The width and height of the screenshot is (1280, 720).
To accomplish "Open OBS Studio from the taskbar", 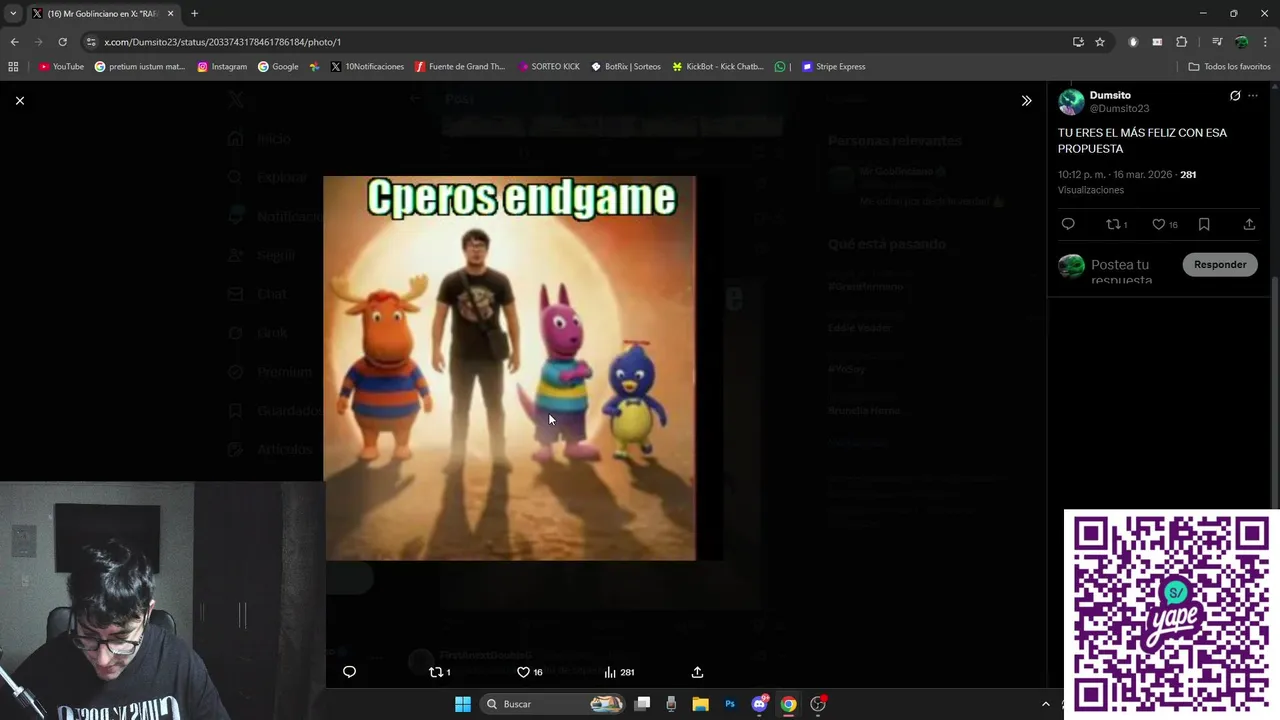I will [x=818, y=704].
